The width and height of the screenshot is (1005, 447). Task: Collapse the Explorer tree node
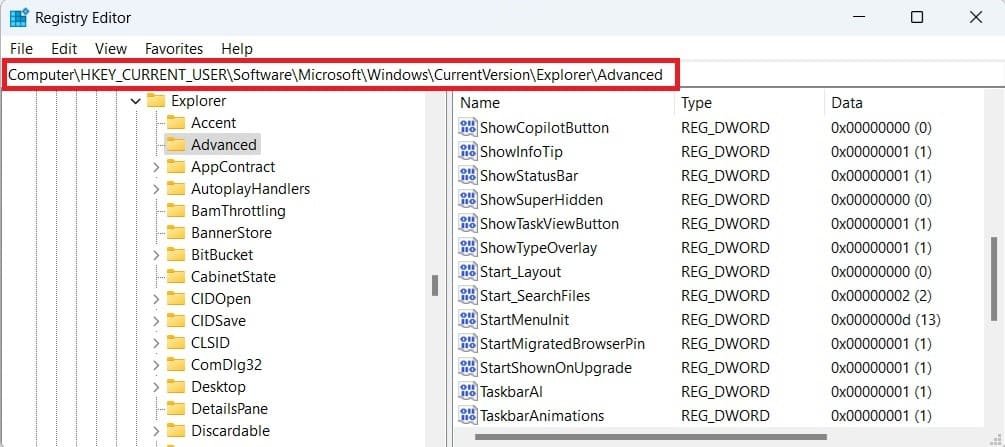tap(135, 101)
